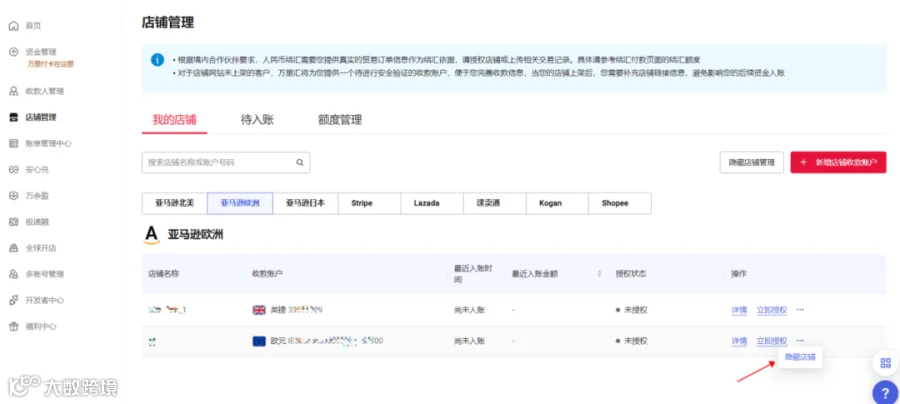900x404 pixels.
Task: Click 尚未入账 in the 英镑 row
Action: click(469, 310)
